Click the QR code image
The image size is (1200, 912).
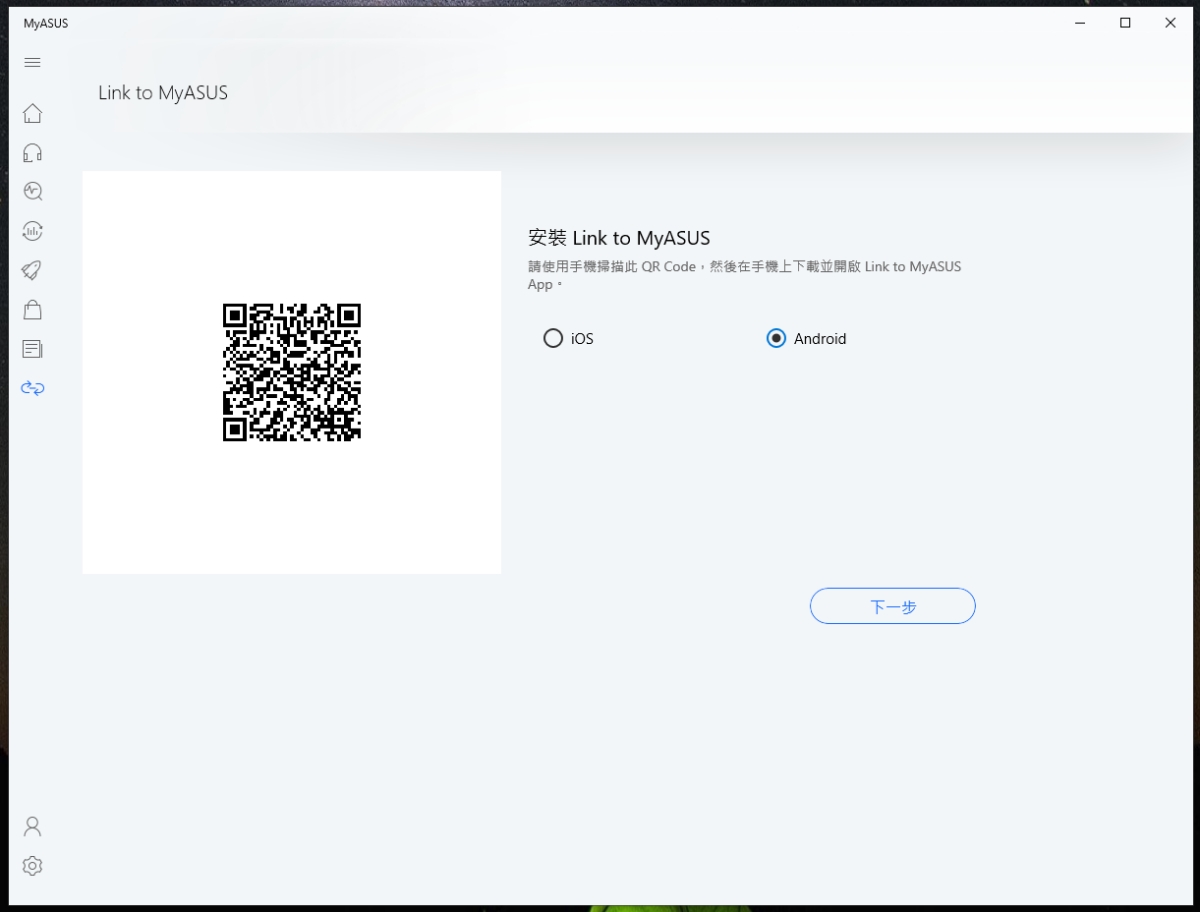click(x=292, y=372)
